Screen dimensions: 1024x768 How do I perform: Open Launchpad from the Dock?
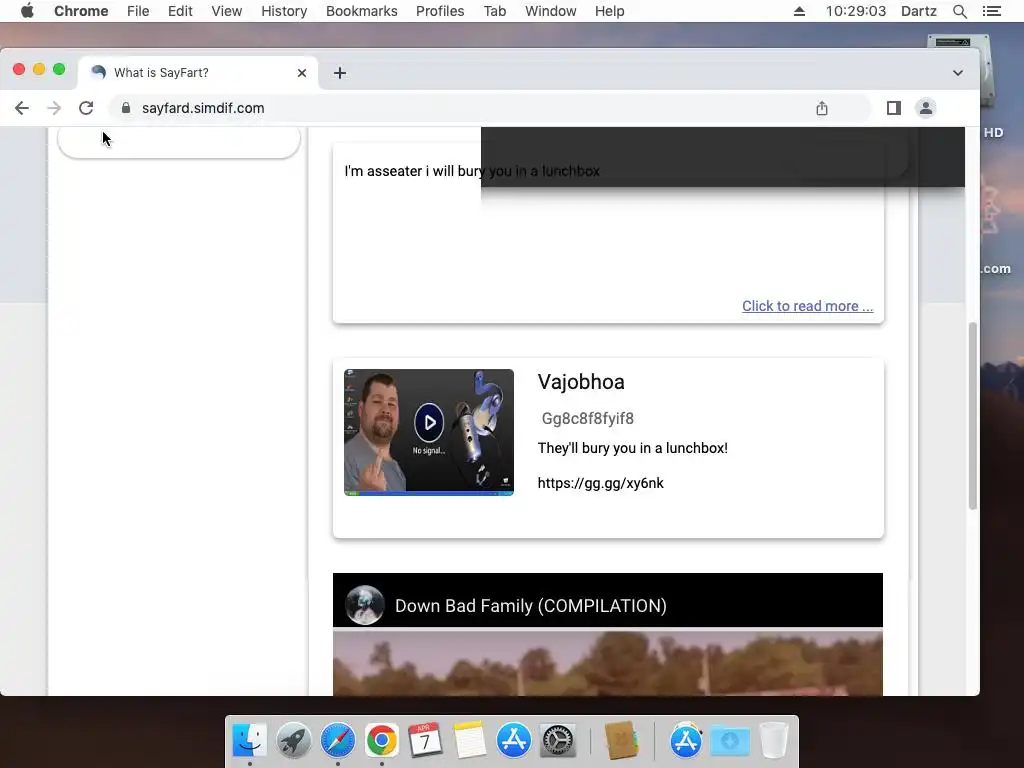click(x=293, y=741)
